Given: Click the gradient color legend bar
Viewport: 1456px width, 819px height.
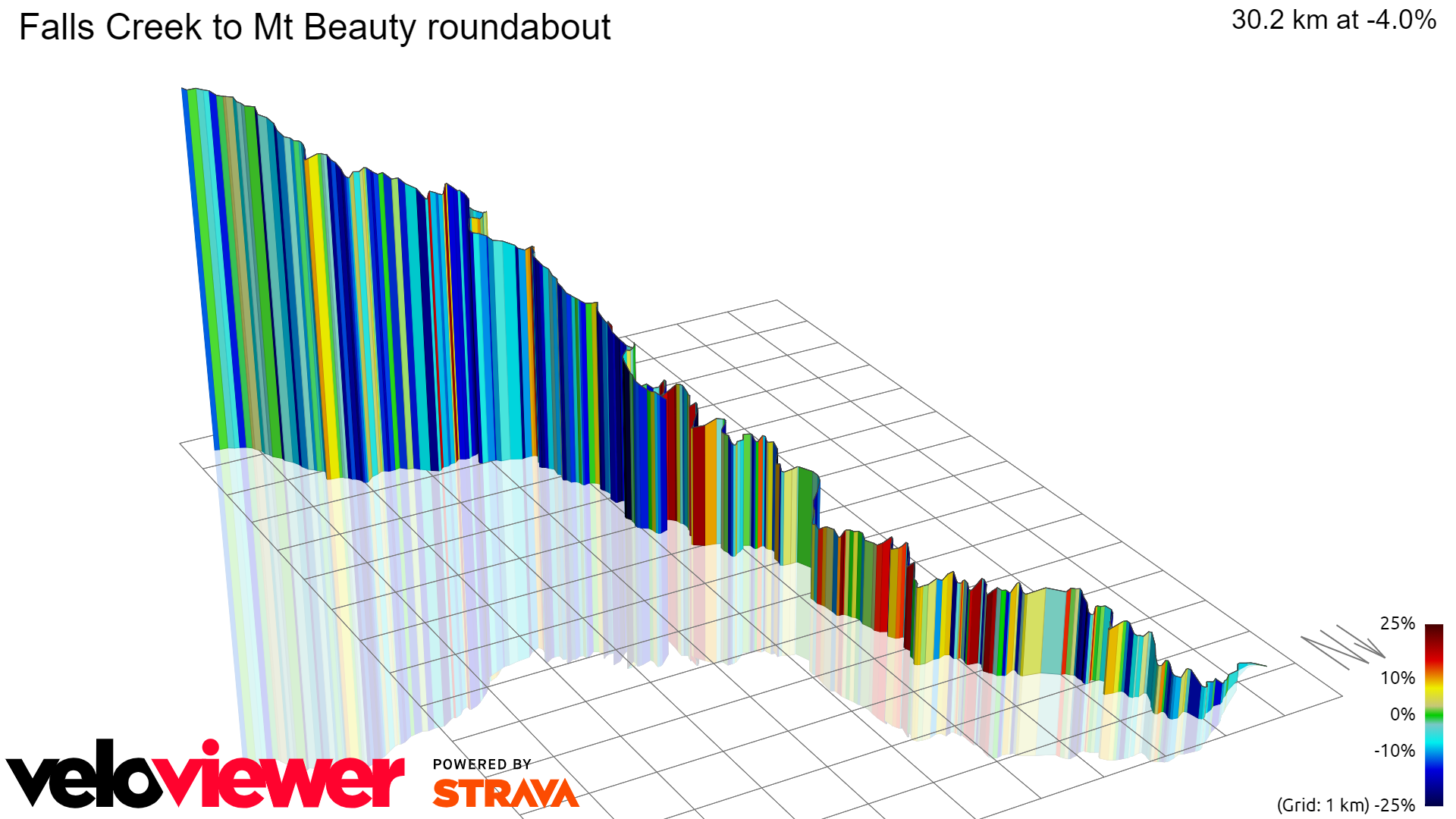Looking at the screenshot, I should click(x=1434, y=714).
